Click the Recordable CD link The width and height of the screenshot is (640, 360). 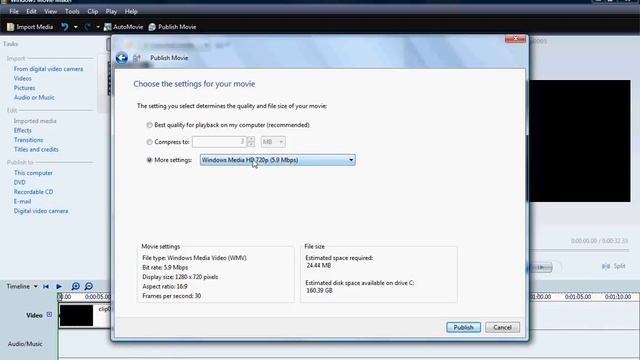click(33, 192)
